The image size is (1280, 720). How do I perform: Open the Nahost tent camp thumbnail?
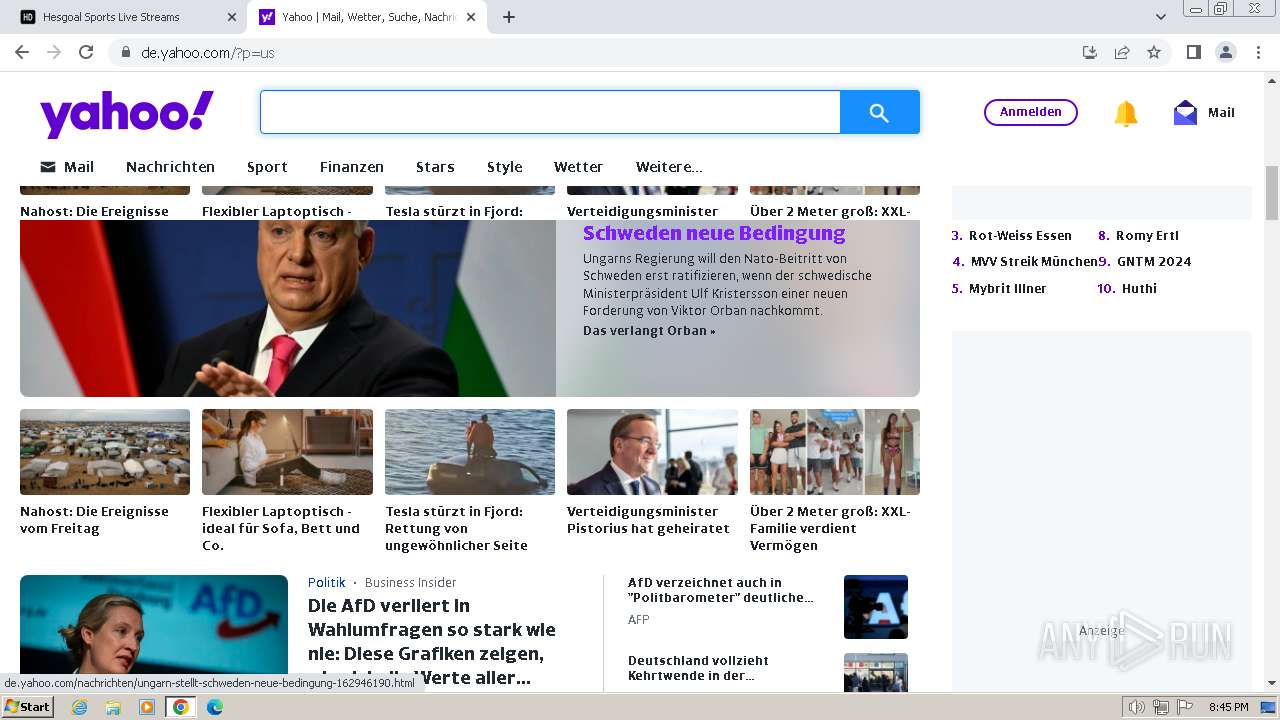105,452
